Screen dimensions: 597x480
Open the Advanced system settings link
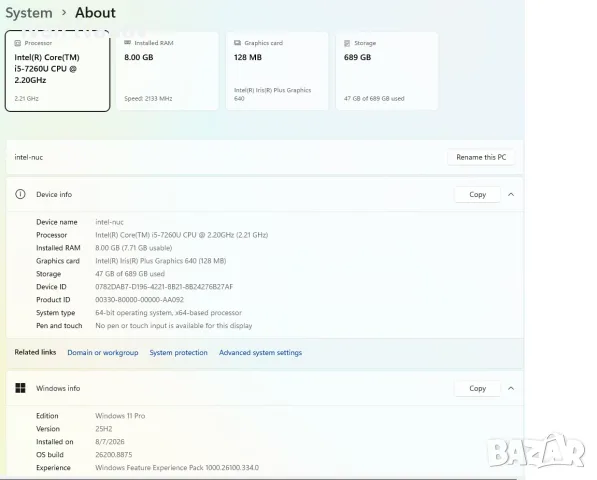(x=260, y=352)
